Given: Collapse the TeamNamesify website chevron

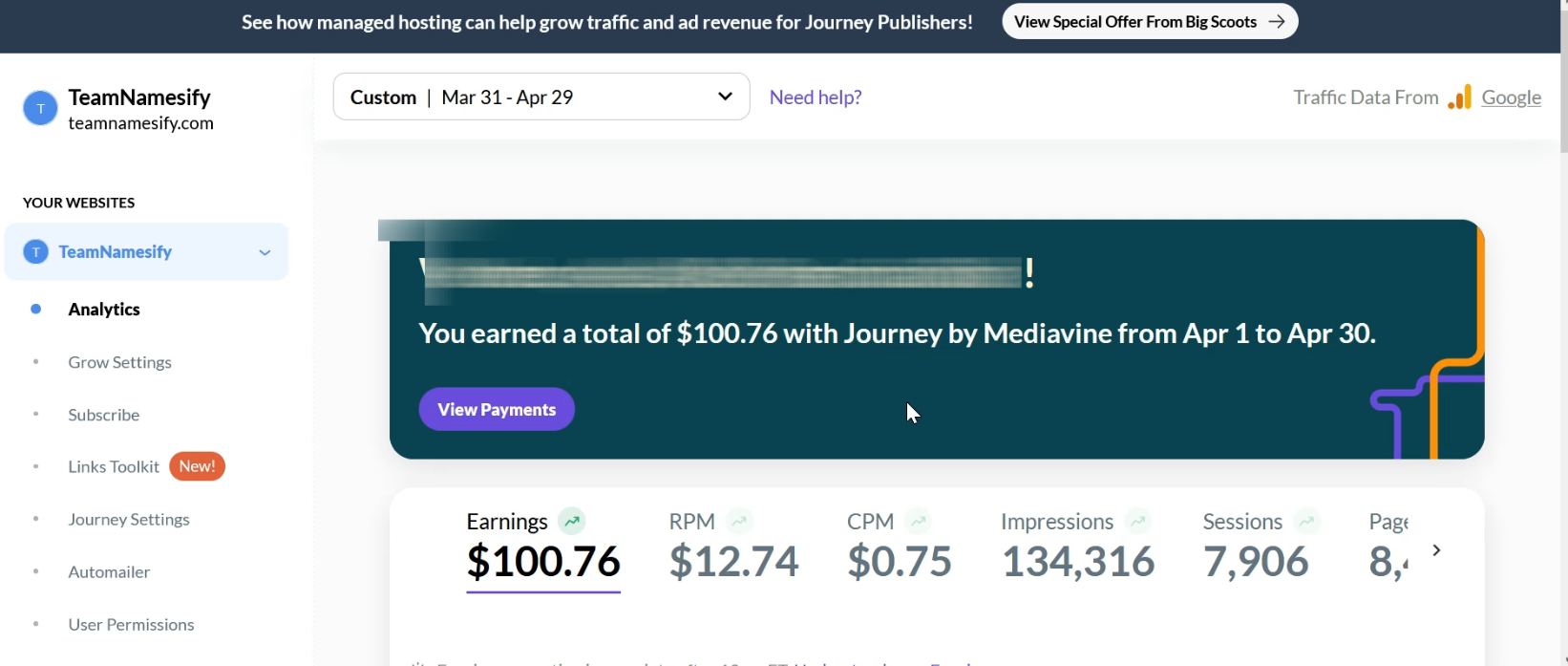Looking at the screenshot, I should coord(265,252).
